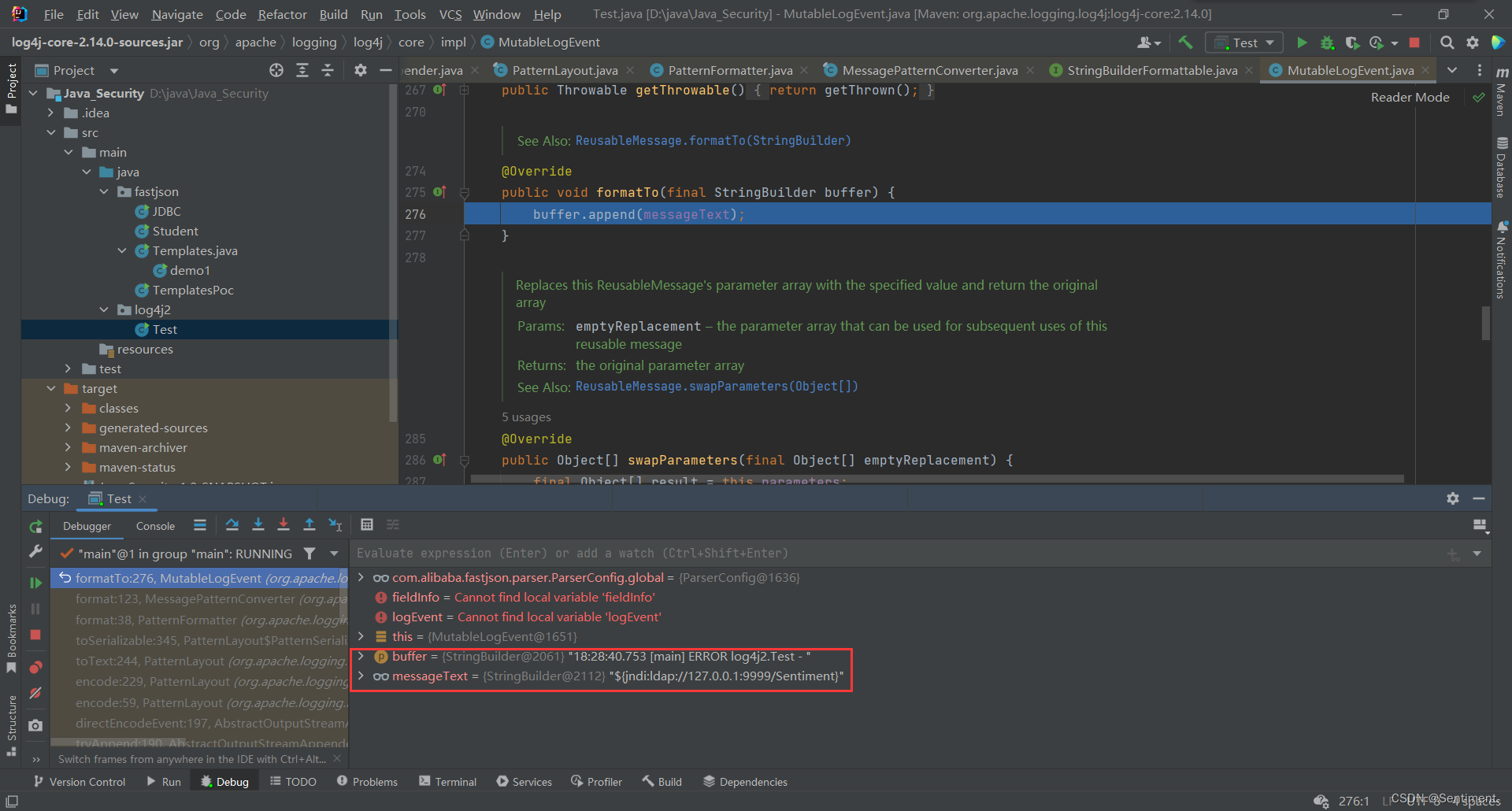Select opened file target icon in Project panel
Image resolution: width=1512 pixels, height=811 pixels.
(x=276, y=70)
